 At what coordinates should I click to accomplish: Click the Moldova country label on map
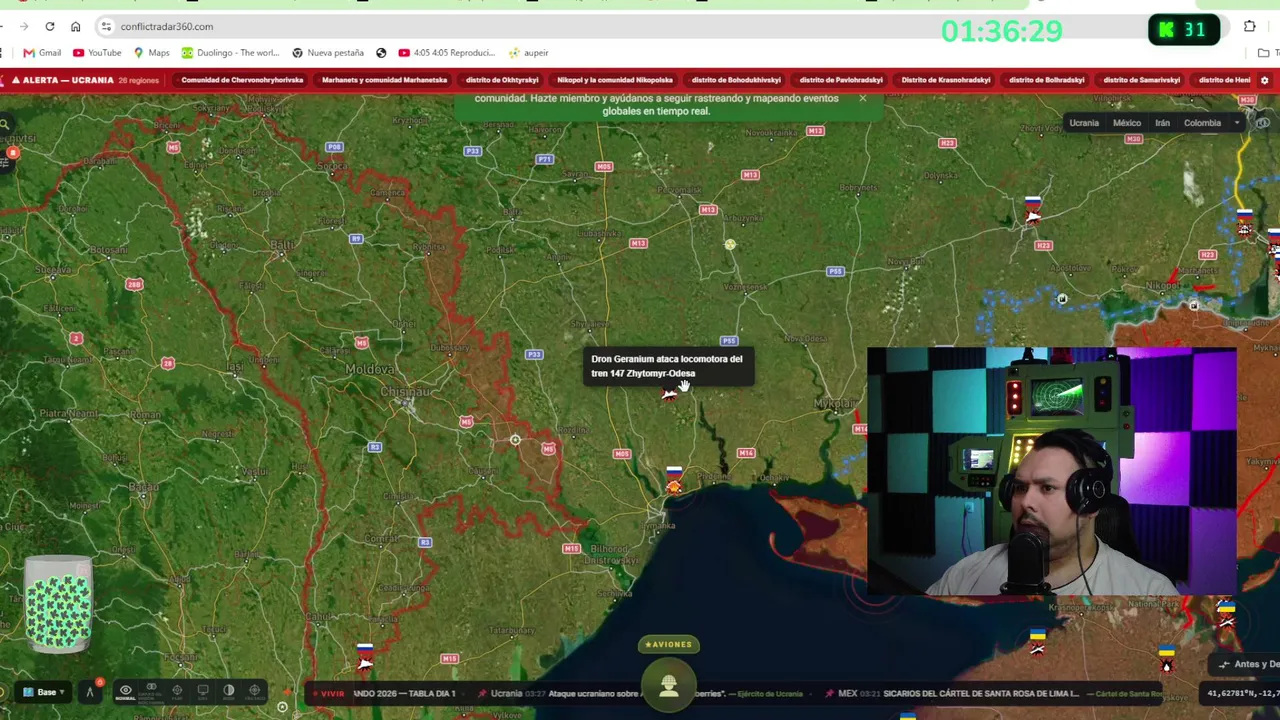point(370,369)
